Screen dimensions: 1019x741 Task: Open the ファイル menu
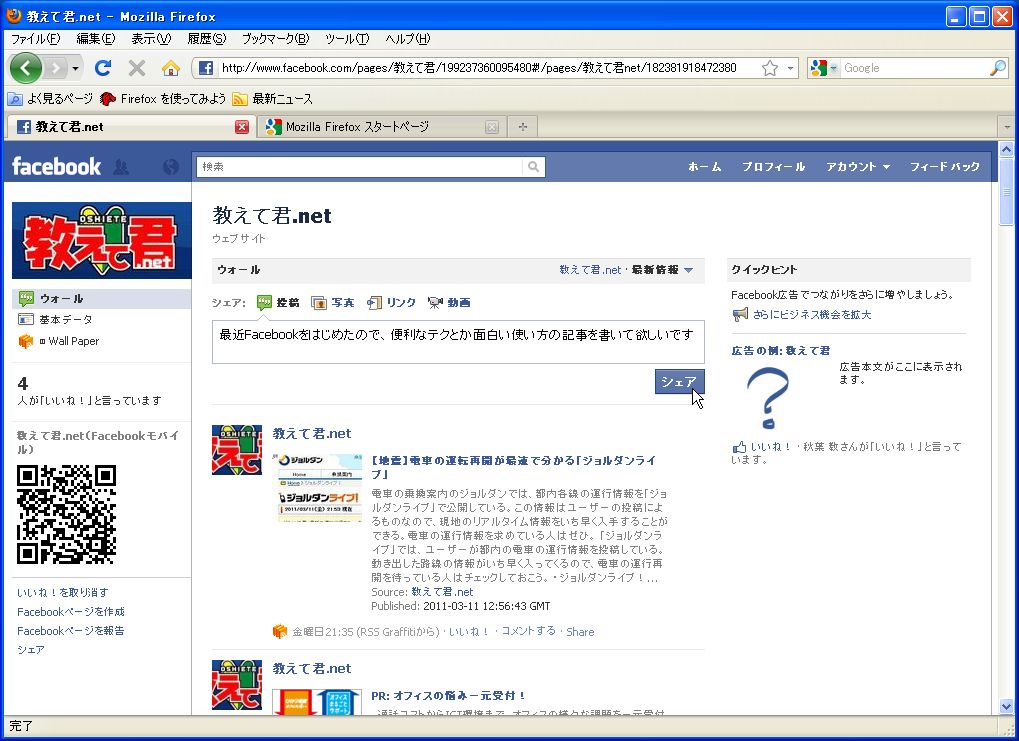point(36,39)
